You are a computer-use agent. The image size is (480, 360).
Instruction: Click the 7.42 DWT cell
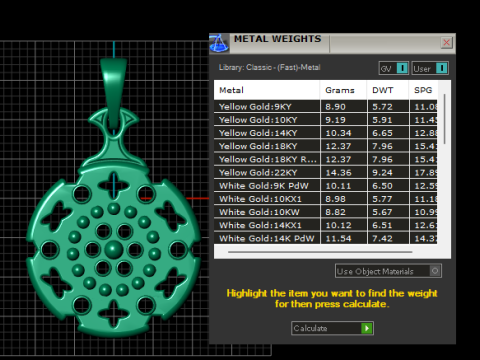[388, 238]
